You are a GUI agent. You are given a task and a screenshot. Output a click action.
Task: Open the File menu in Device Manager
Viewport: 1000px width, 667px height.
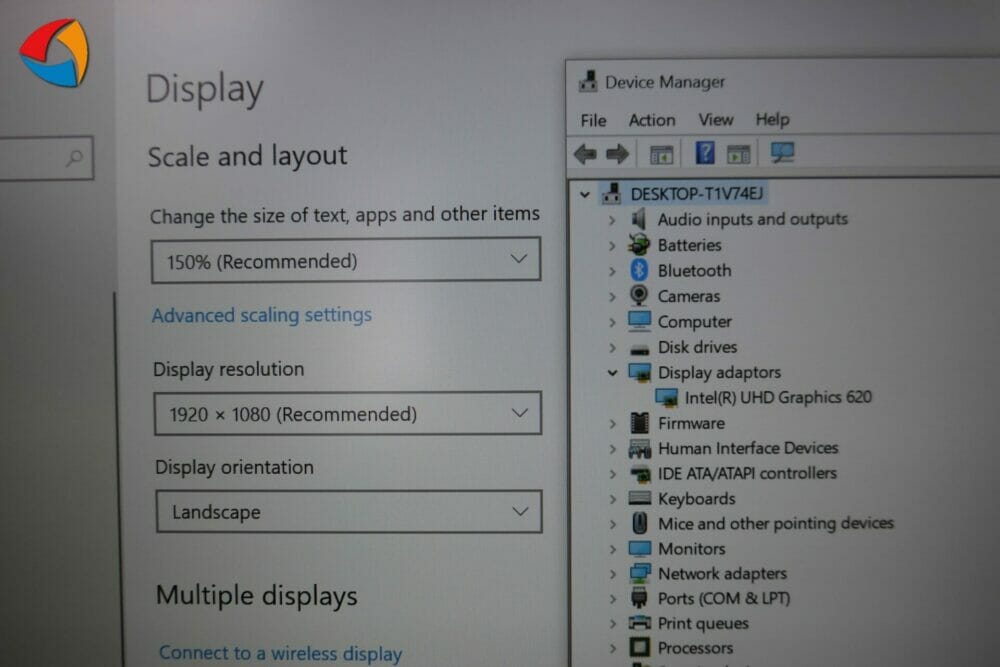coord(593,120)
